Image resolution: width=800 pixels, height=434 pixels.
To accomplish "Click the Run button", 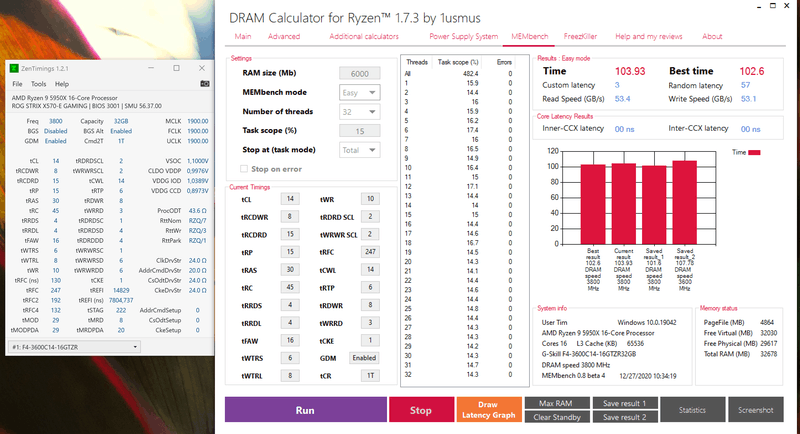I will pos(306,410).
